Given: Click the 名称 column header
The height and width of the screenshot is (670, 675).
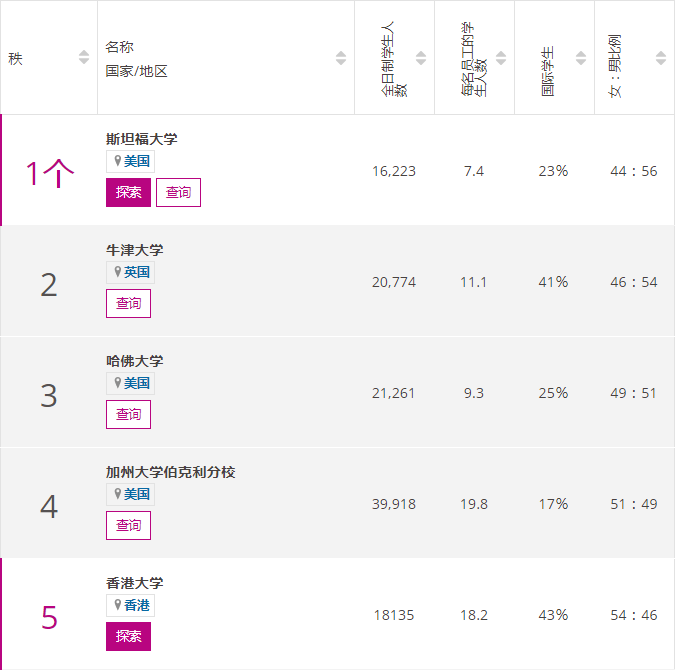Looking at the screenshot, I should click(120, 47).
